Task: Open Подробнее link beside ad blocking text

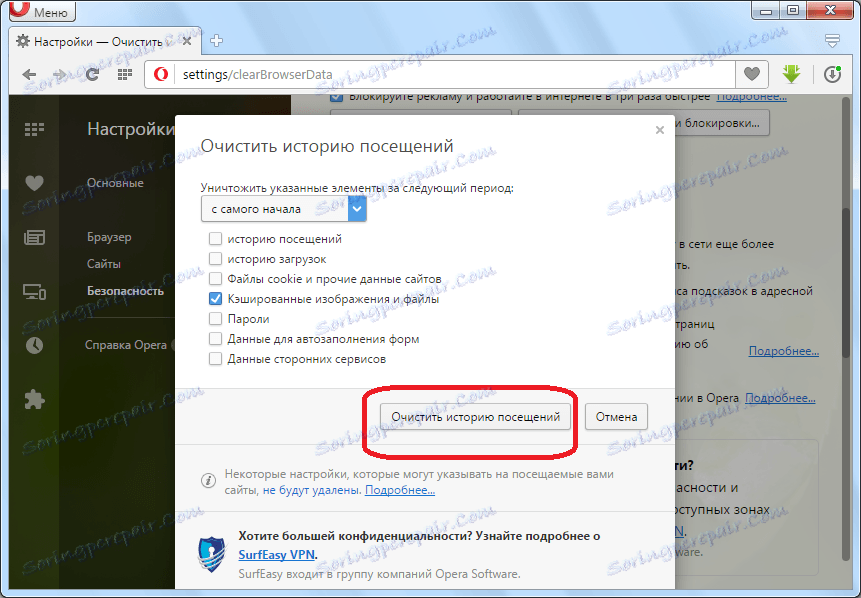Action: [751, 97]
